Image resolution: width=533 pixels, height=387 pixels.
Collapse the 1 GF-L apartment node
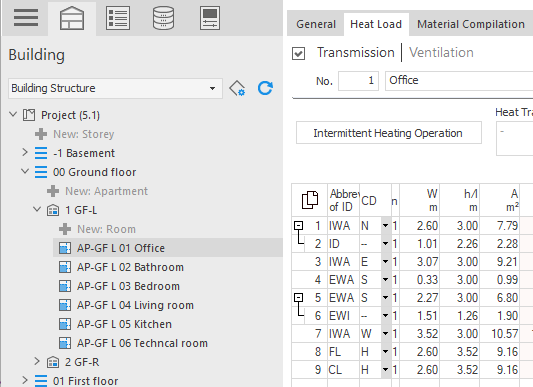pyautogui.click(x=37, y=209)
